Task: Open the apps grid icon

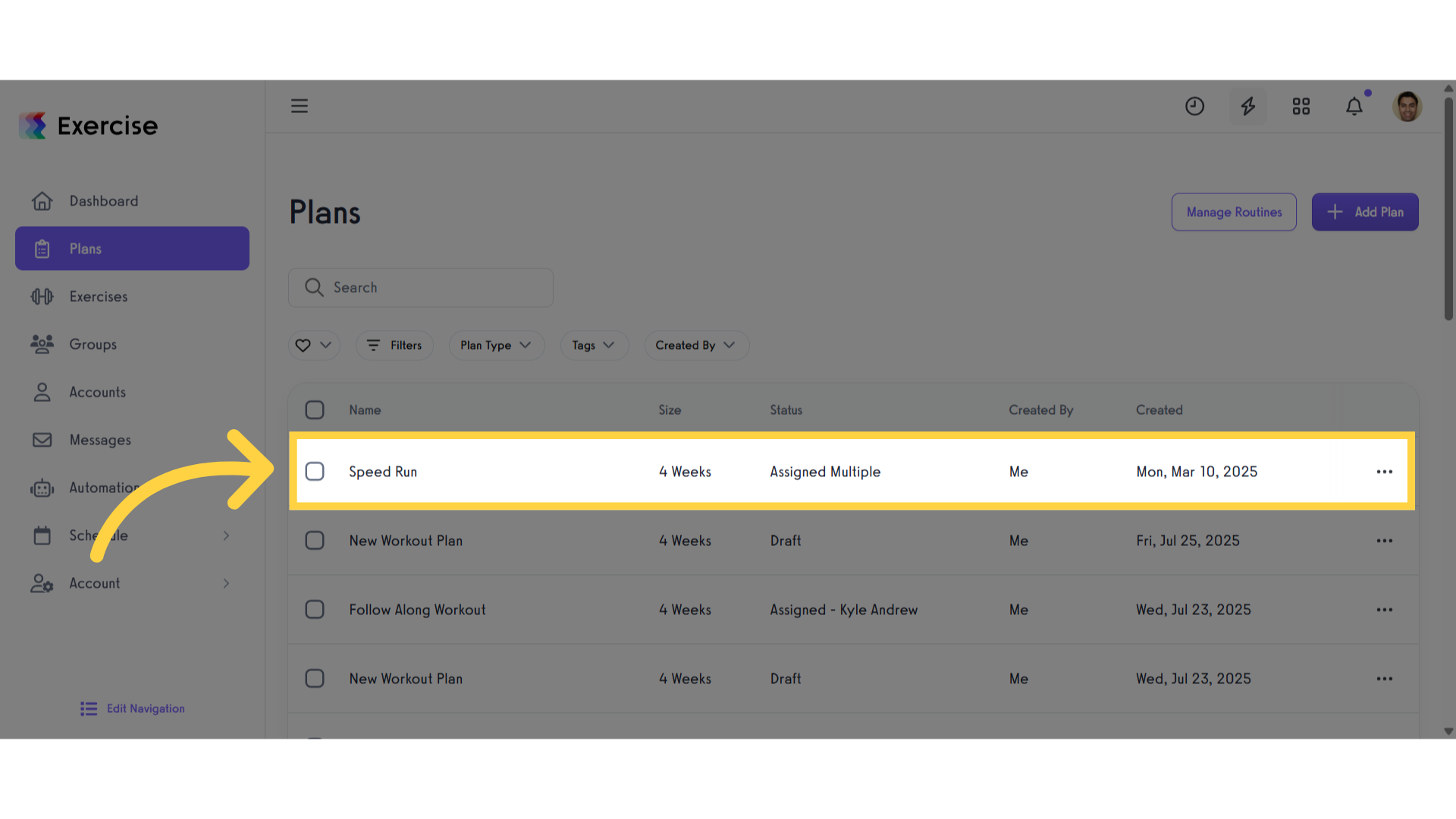Action: [1301, 106]
